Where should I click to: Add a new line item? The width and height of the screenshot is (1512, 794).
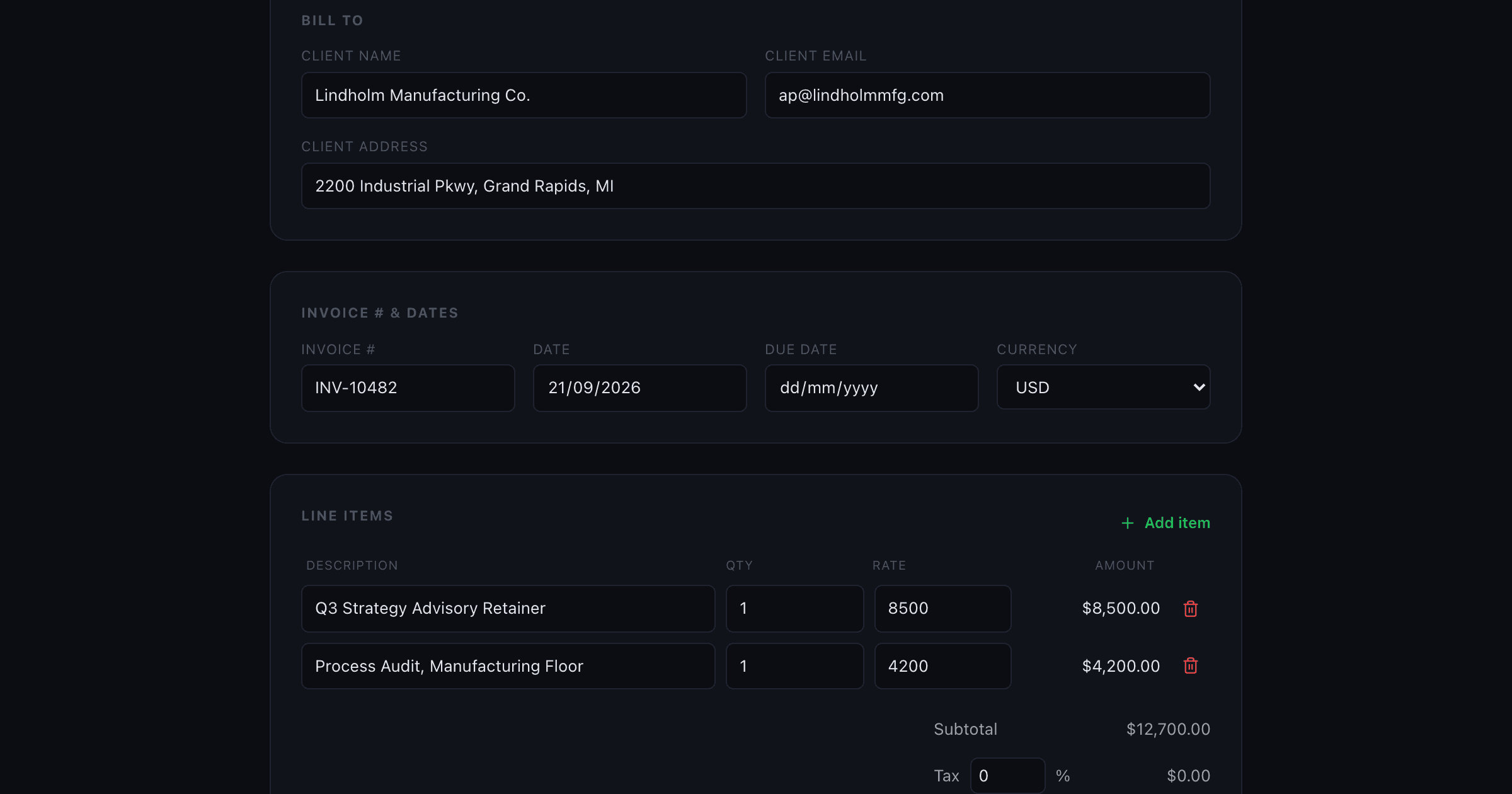pyautogui.click(x=1165, y=523)
